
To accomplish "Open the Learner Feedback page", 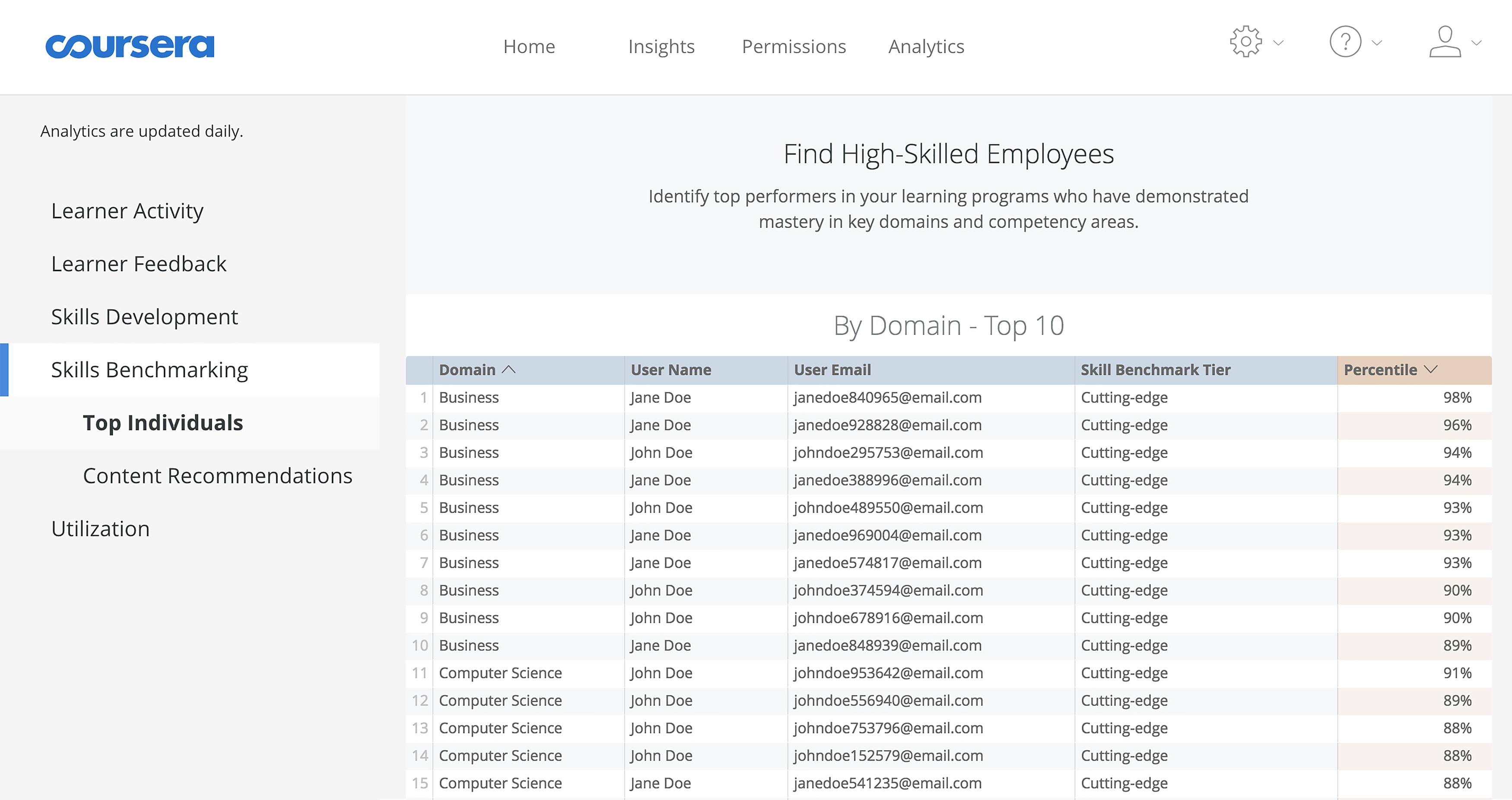I will pos(139,263).
